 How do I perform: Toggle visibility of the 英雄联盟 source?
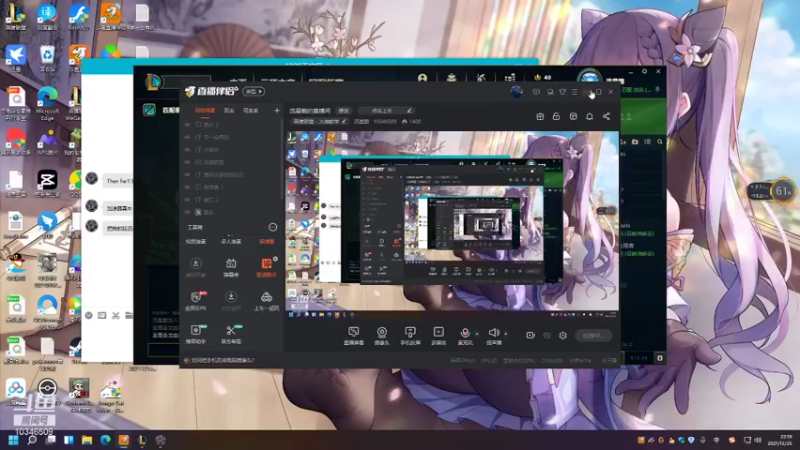(x=187, y=162)
